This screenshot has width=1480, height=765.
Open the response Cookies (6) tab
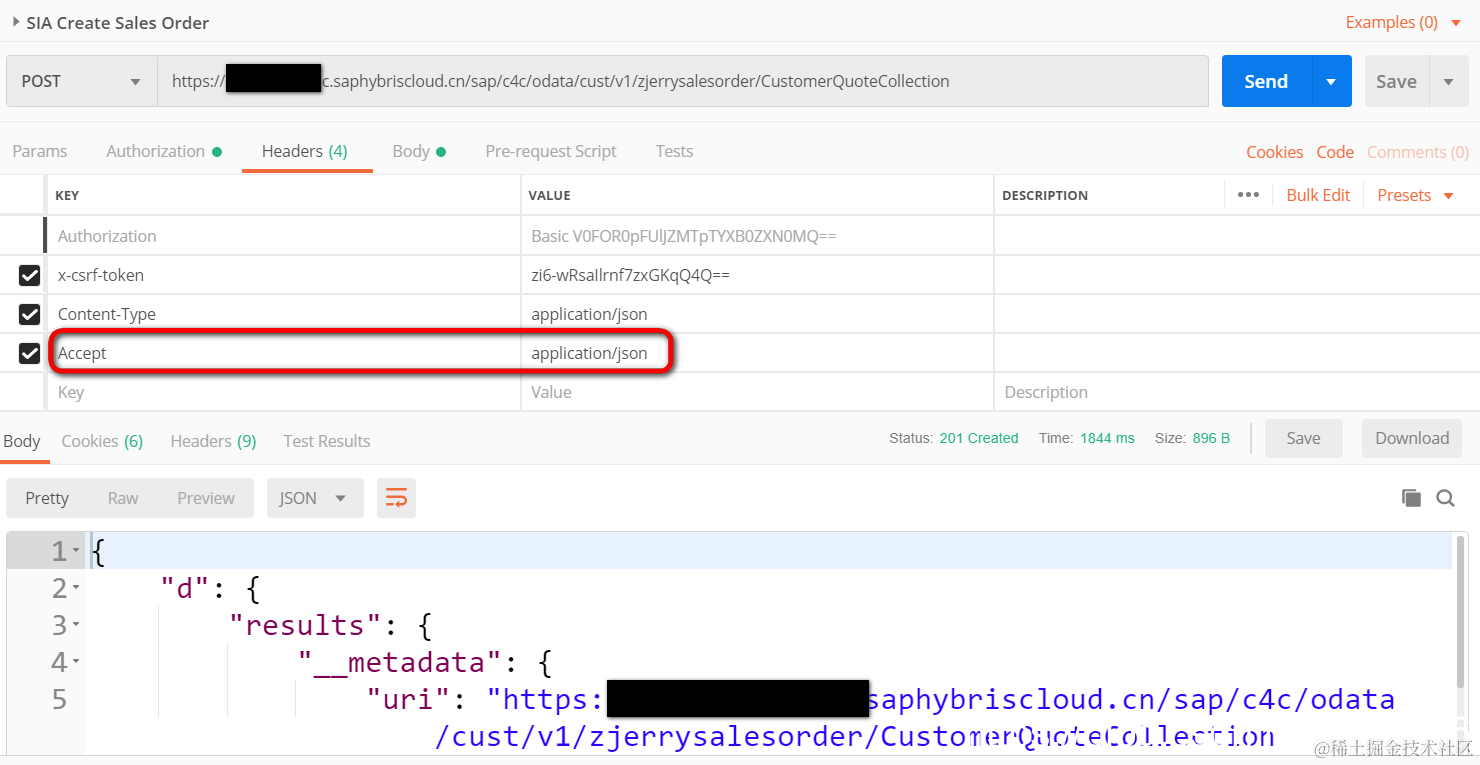pyautogui.click(x=102, y=441)
